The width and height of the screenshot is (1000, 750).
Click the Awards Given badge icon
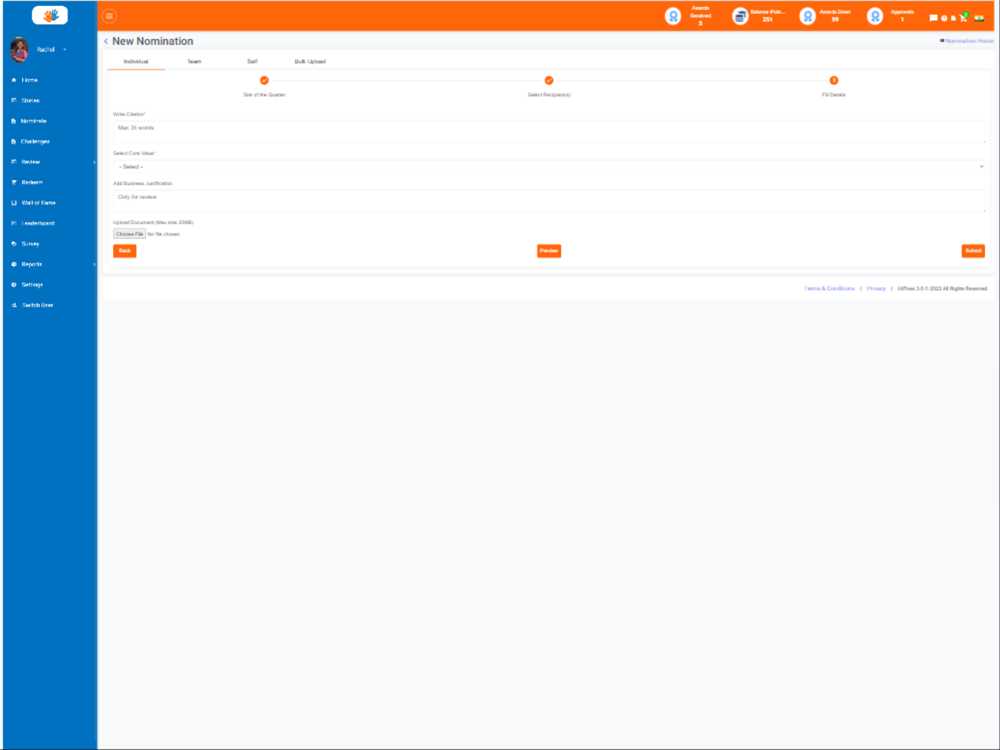click(807, 16)
